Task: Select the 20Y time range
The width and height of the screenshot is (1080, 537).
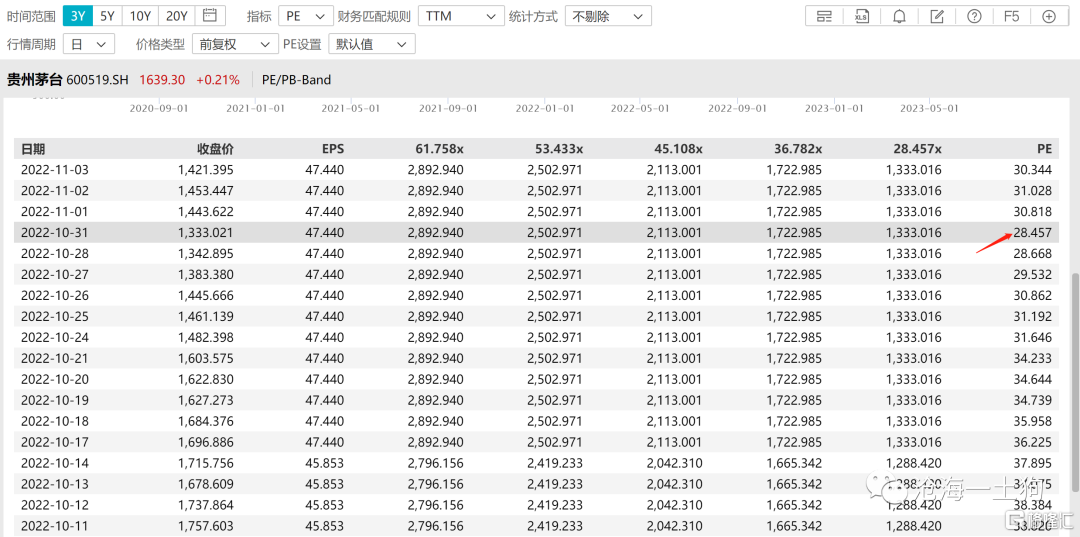Action: (176, 15)
